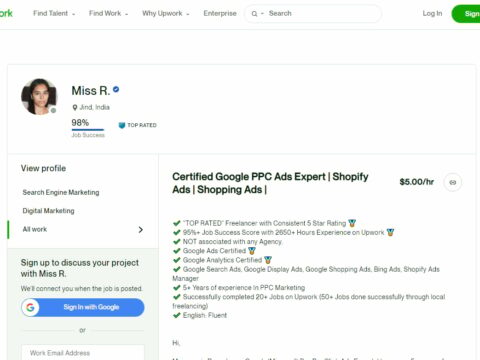
Task: Copy profile link with the link icon
Action: pyautogui.click(x=452, y=182)
